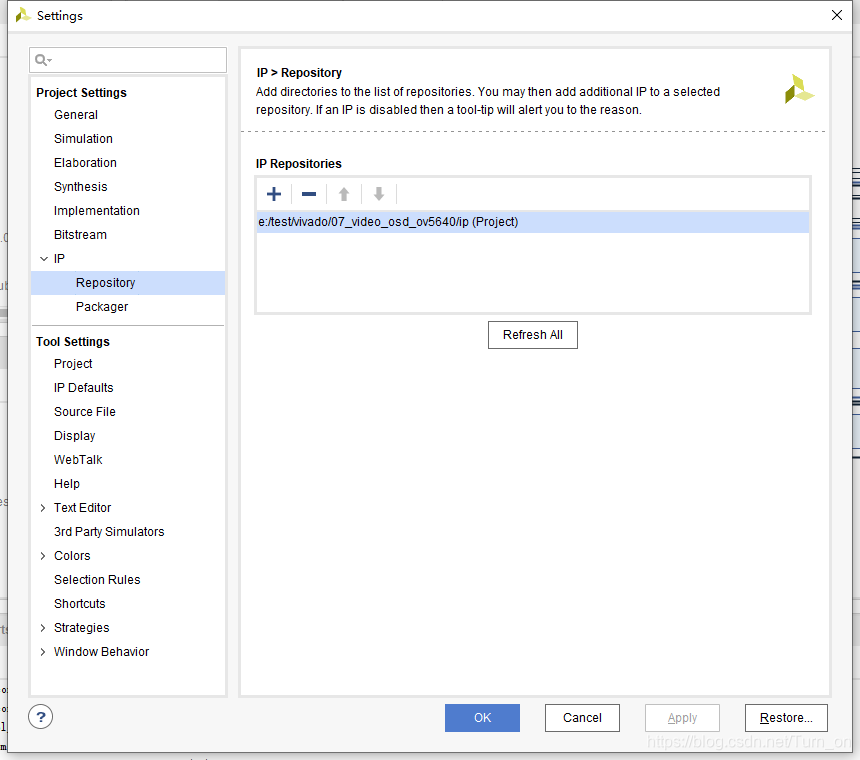This screenshot has height=760, width=860.
Task: Open Project tool settings
Action: (73, 364)
